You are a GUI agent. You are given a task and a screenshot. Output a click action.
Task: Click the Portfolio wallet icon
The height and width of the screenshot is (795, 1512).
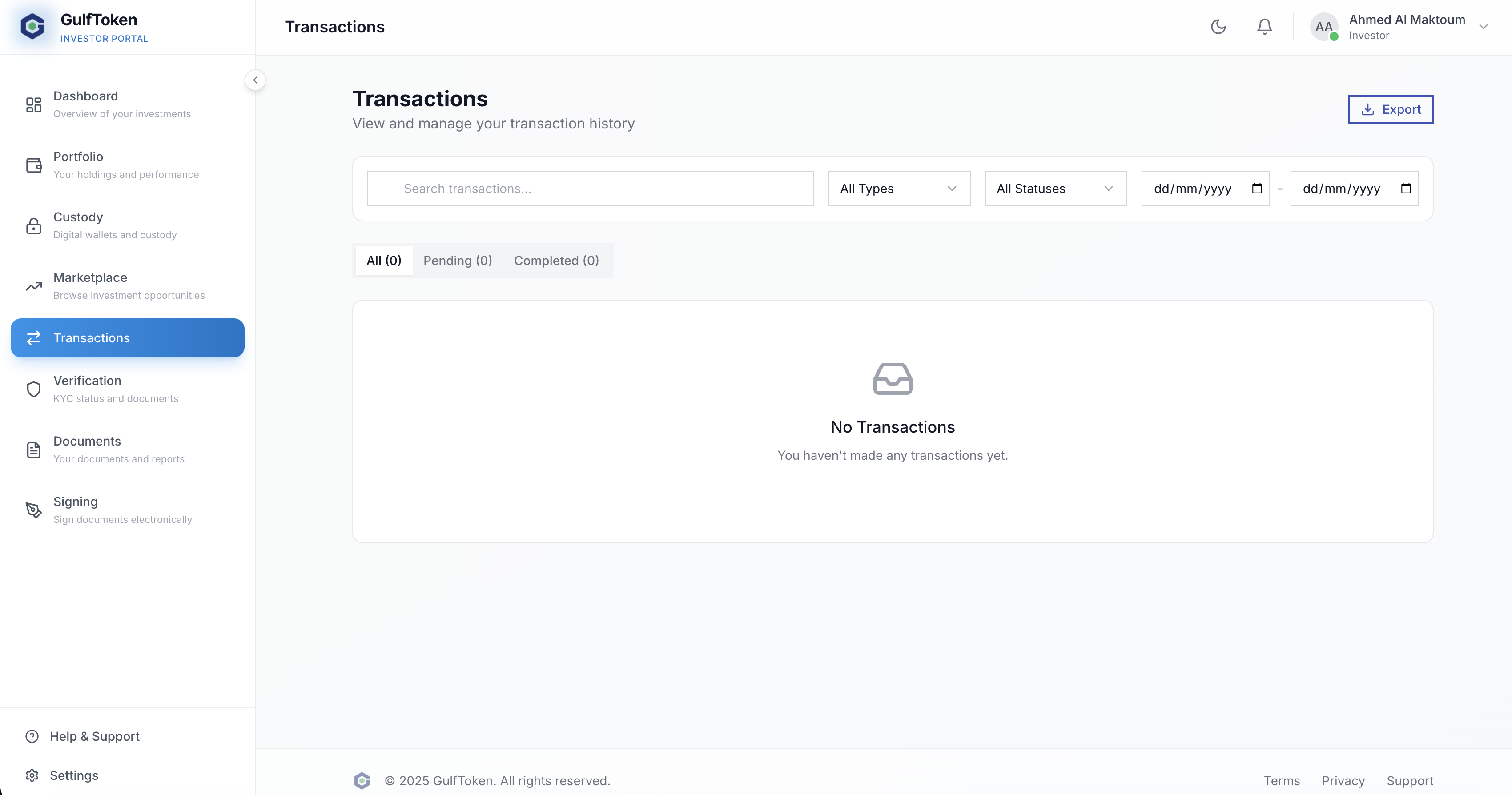pyautogui.click(x=33, y=165)
